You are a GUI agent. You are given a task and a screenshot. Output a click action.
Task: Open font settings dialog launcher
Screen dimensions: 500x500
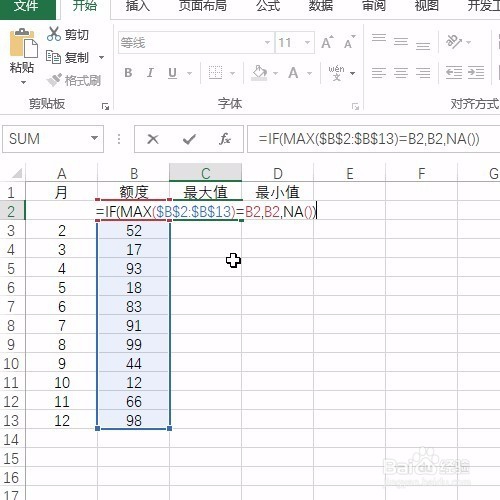355,106
